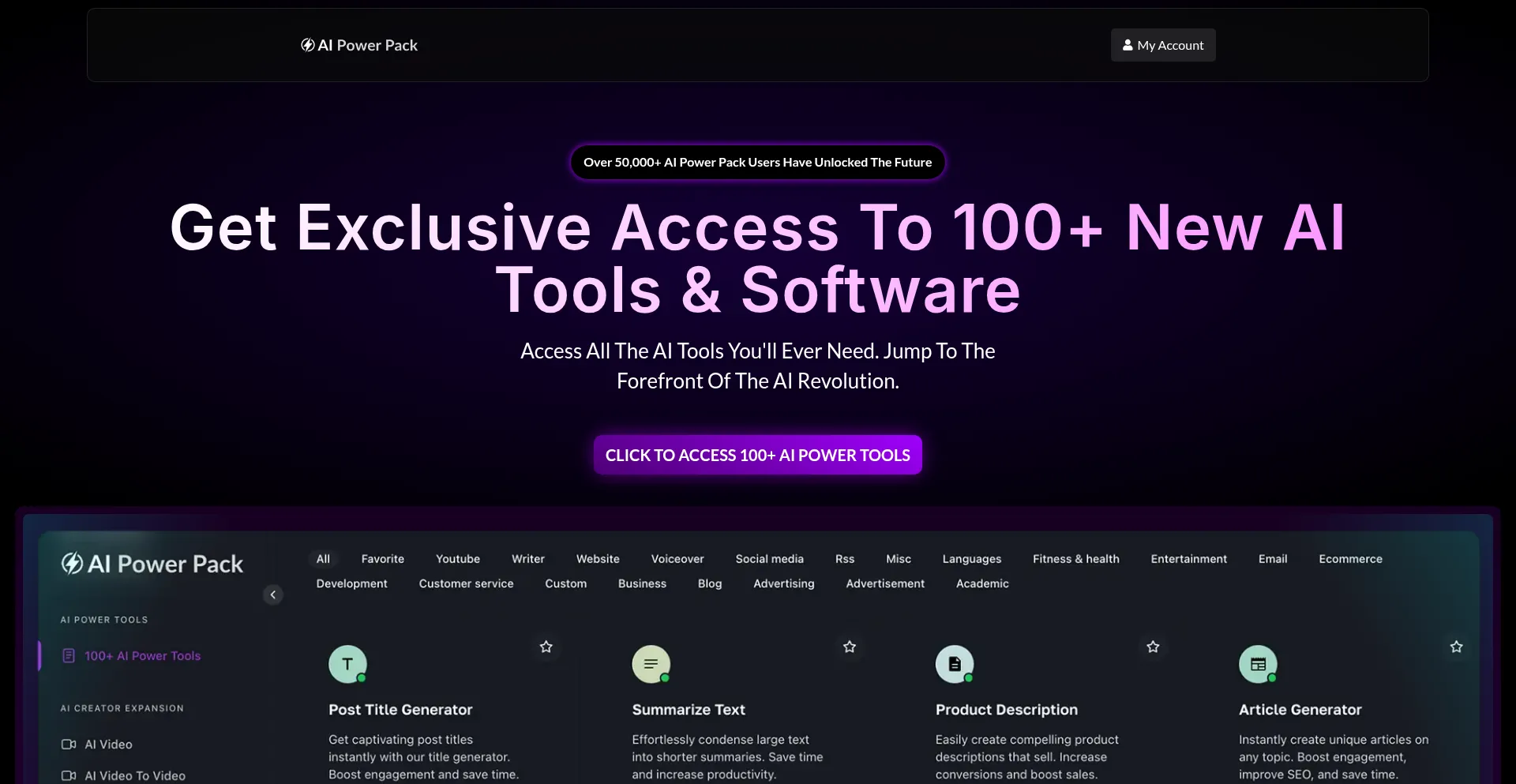Open the Customer service category

pyautogui.click(x=466, y=583)
